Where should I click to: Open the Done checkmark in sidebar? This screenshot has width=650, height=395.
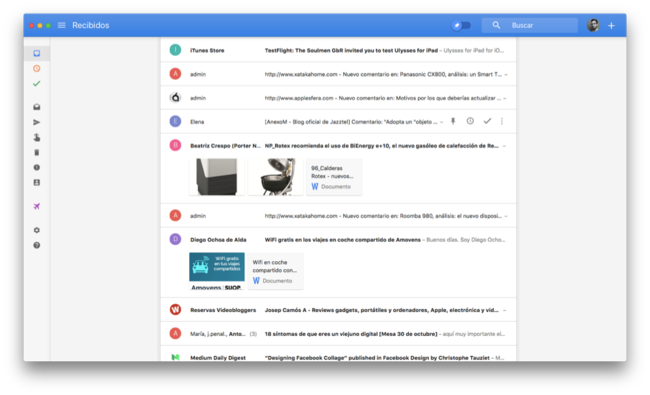click(x=37, y=84)
